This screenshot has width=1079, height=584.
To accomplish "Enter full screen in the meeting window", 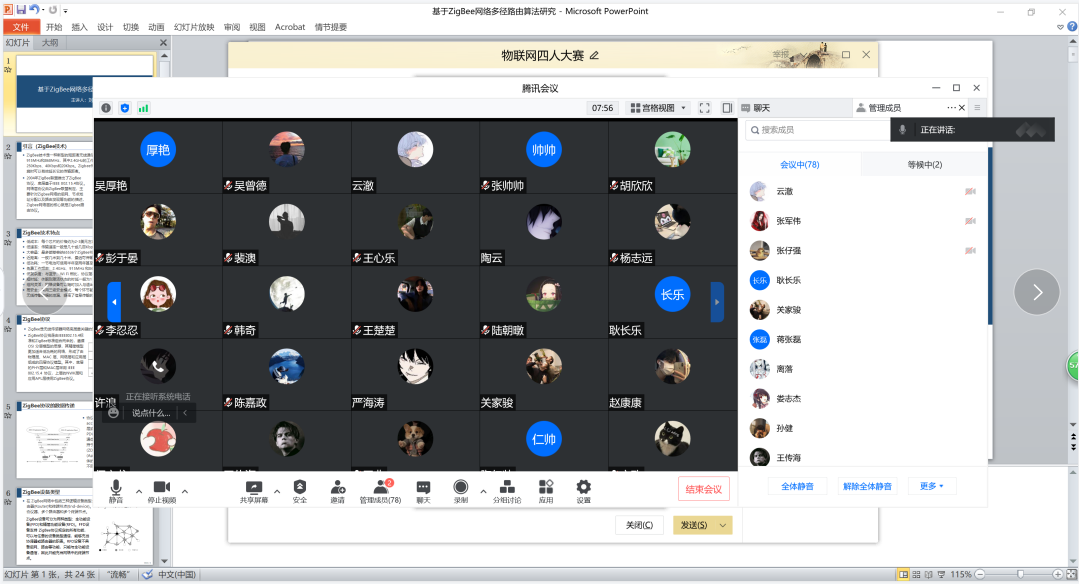I will (x=704, y=108).
